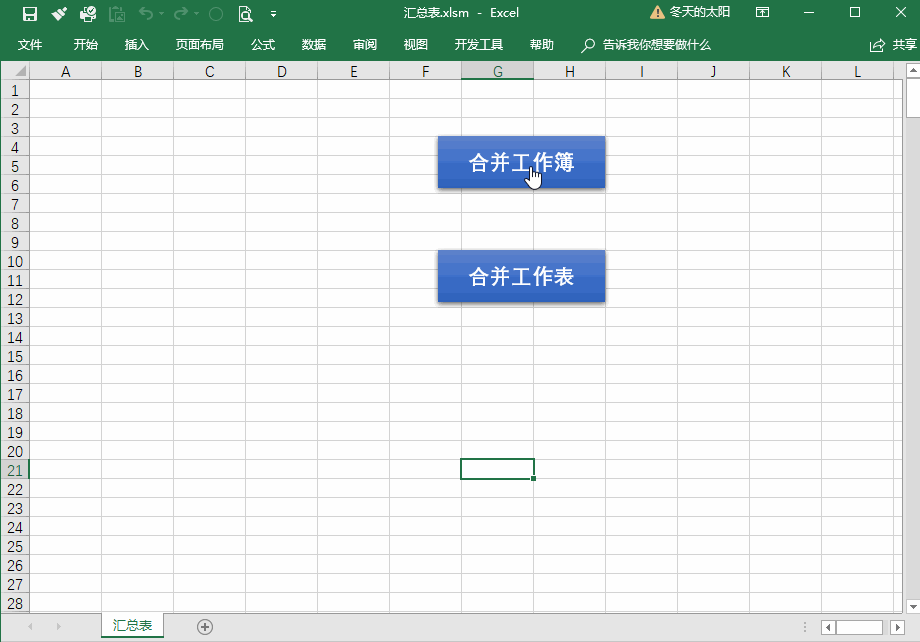Click vertical scrollbar up arrow
Image resolution: width=920 pixels, height=642 pixels.
tap(912, 70)
